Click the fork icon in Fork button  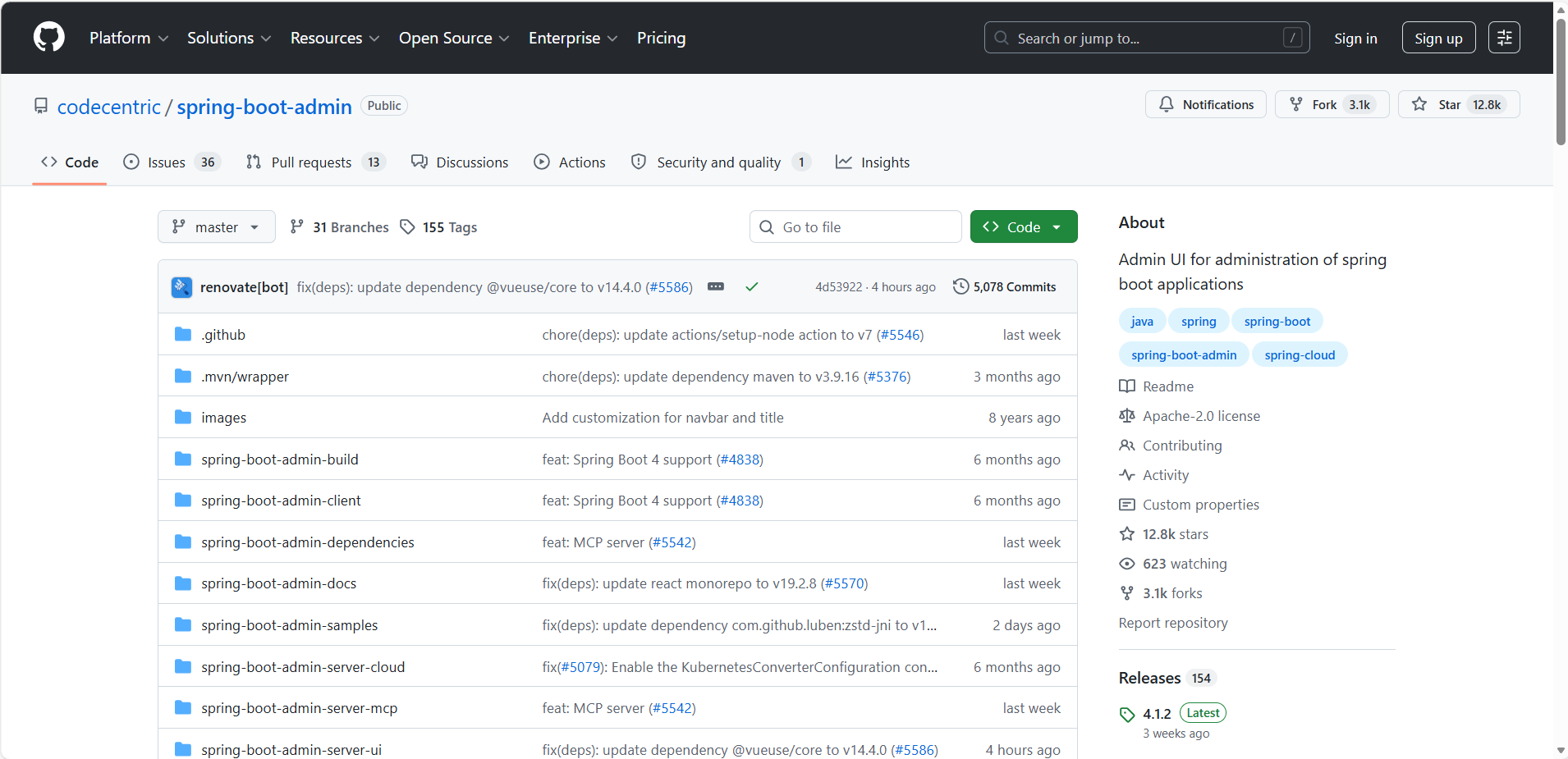point(1296,104)
